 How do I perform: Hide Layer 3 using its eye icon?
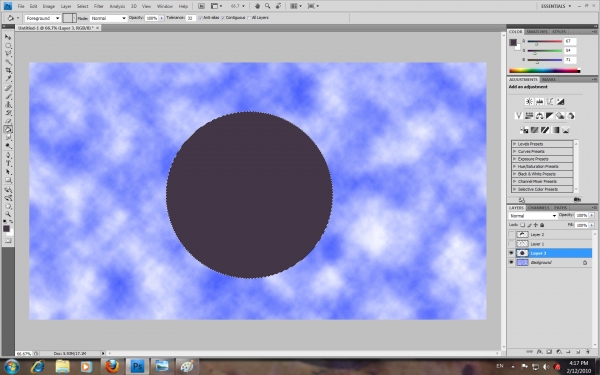[511, 253]
